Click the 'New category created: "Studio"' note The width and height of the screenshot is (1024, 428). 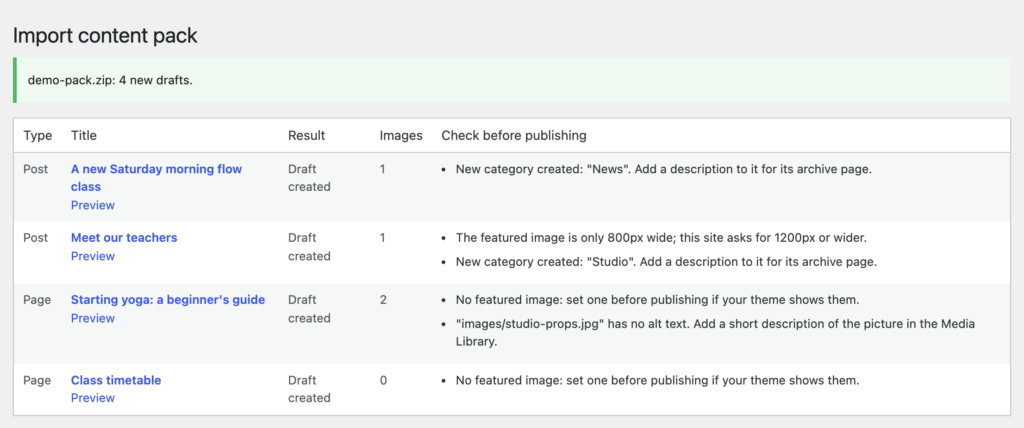(666, 262)
